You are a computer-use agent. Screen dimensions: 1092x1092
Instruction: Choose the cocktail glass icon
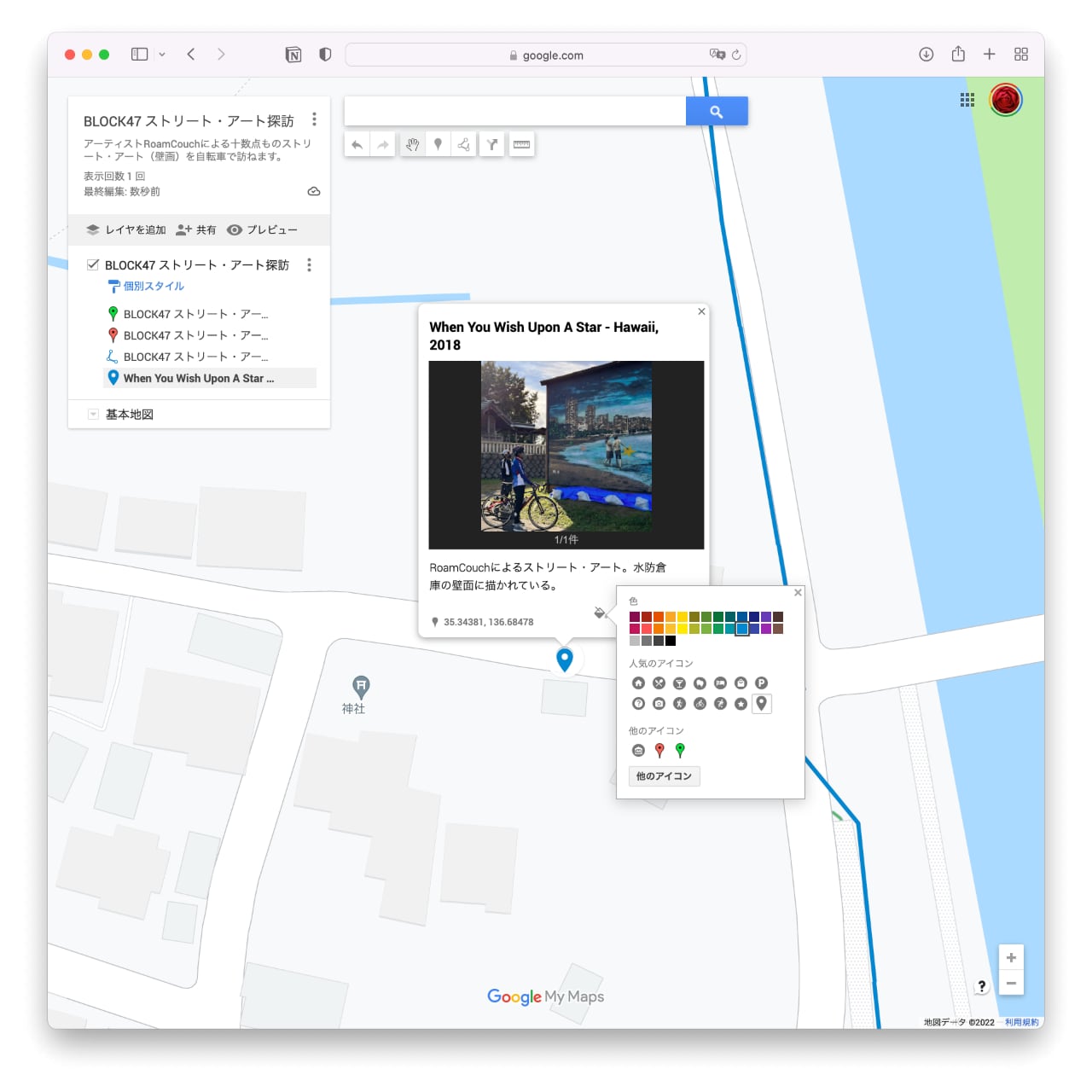click(679, 682)
